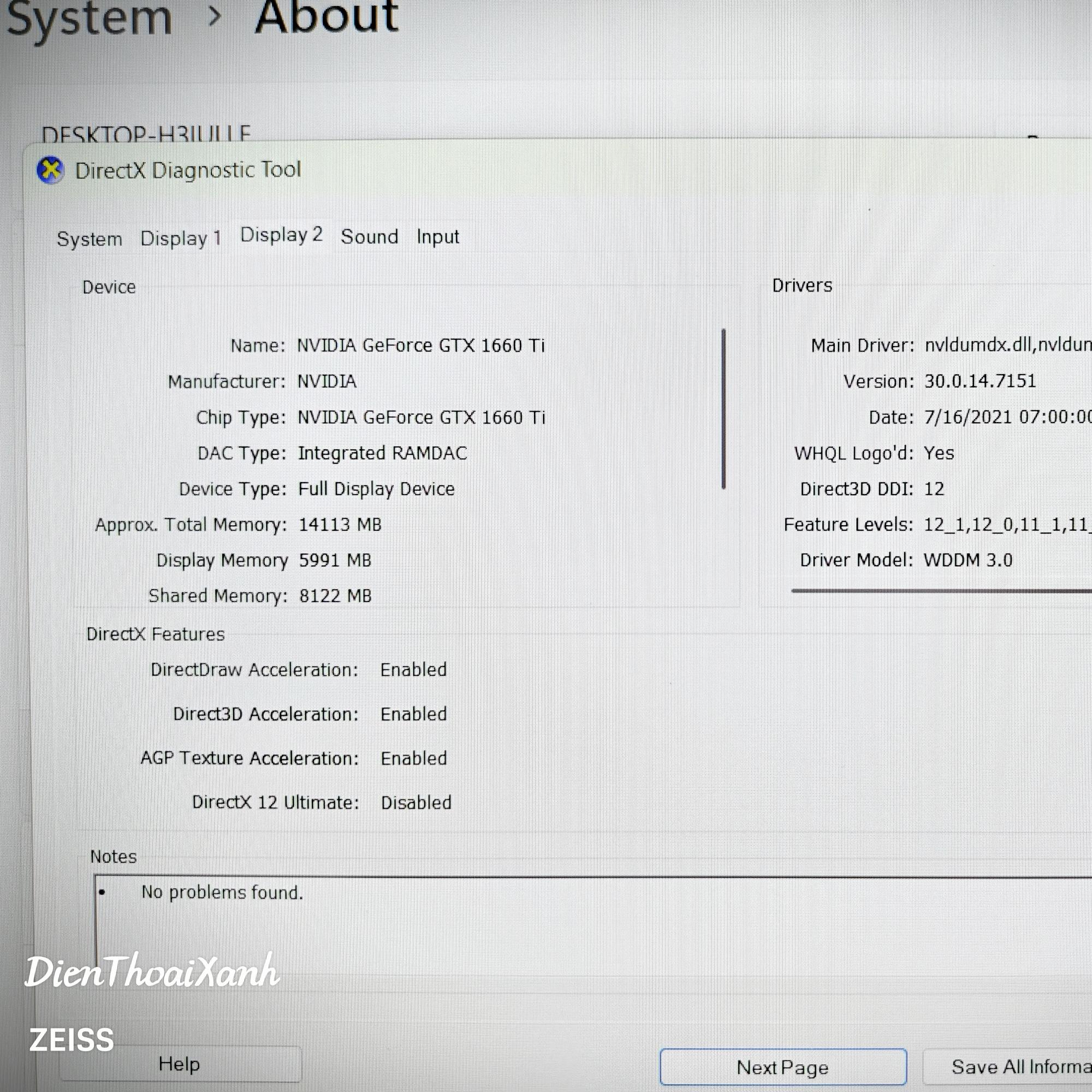
Task: Click WHQL Logo'd value 'Yes'
Action: point(939,453)
